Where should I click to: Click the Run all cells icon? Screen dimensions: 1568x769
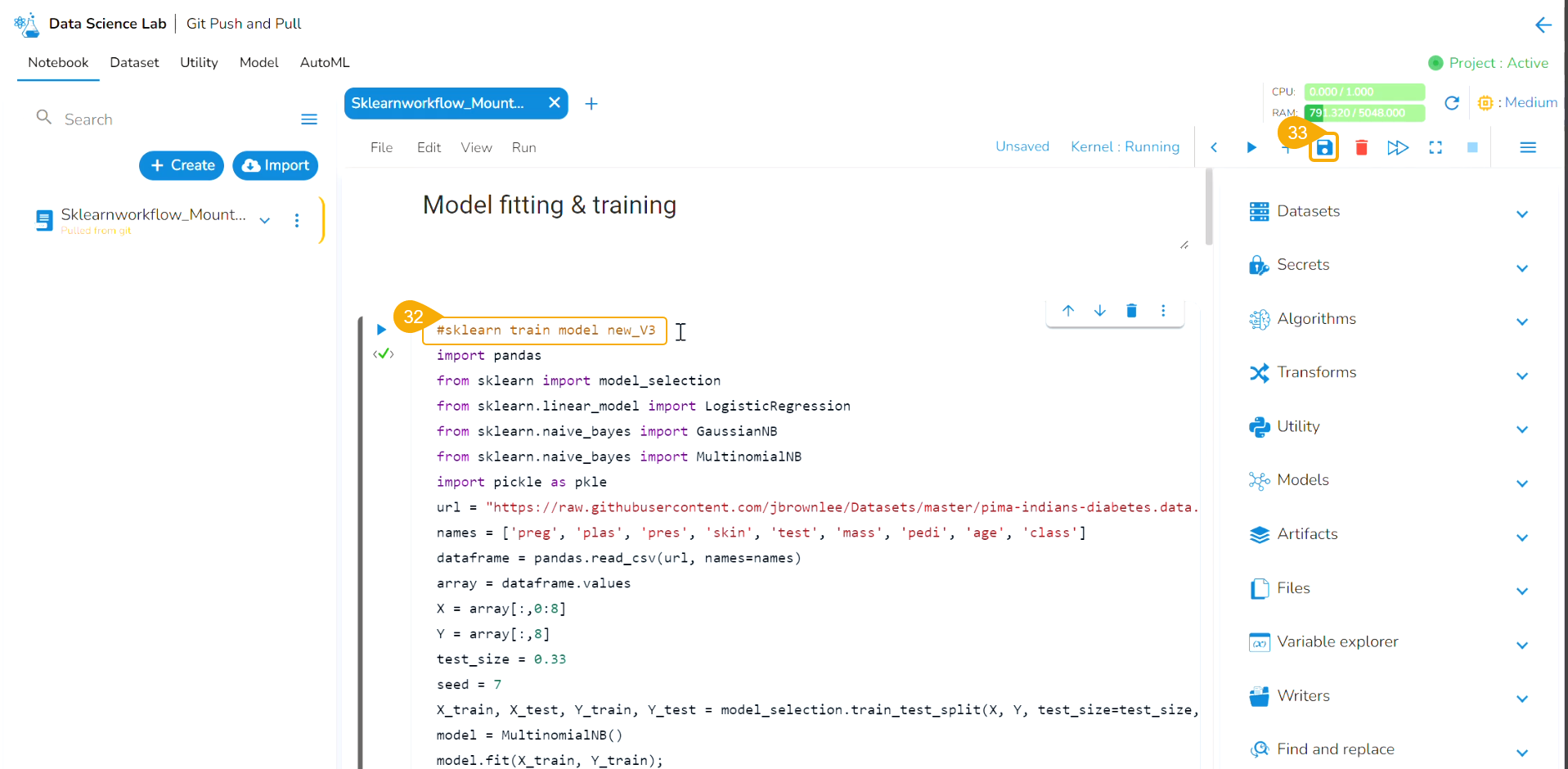click(1398, 148)
